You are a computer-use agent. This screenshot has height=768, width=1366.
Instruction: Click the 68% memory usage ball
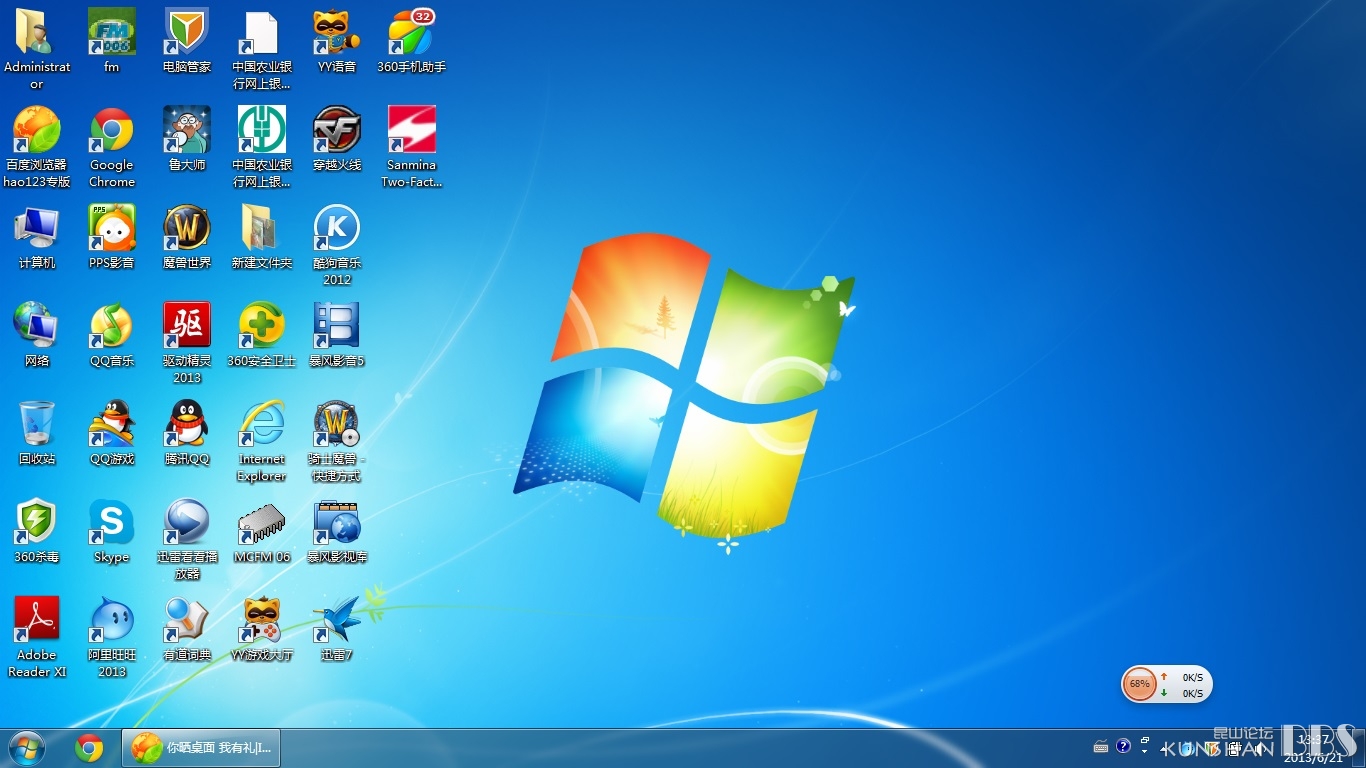(x=1139, y=685)
